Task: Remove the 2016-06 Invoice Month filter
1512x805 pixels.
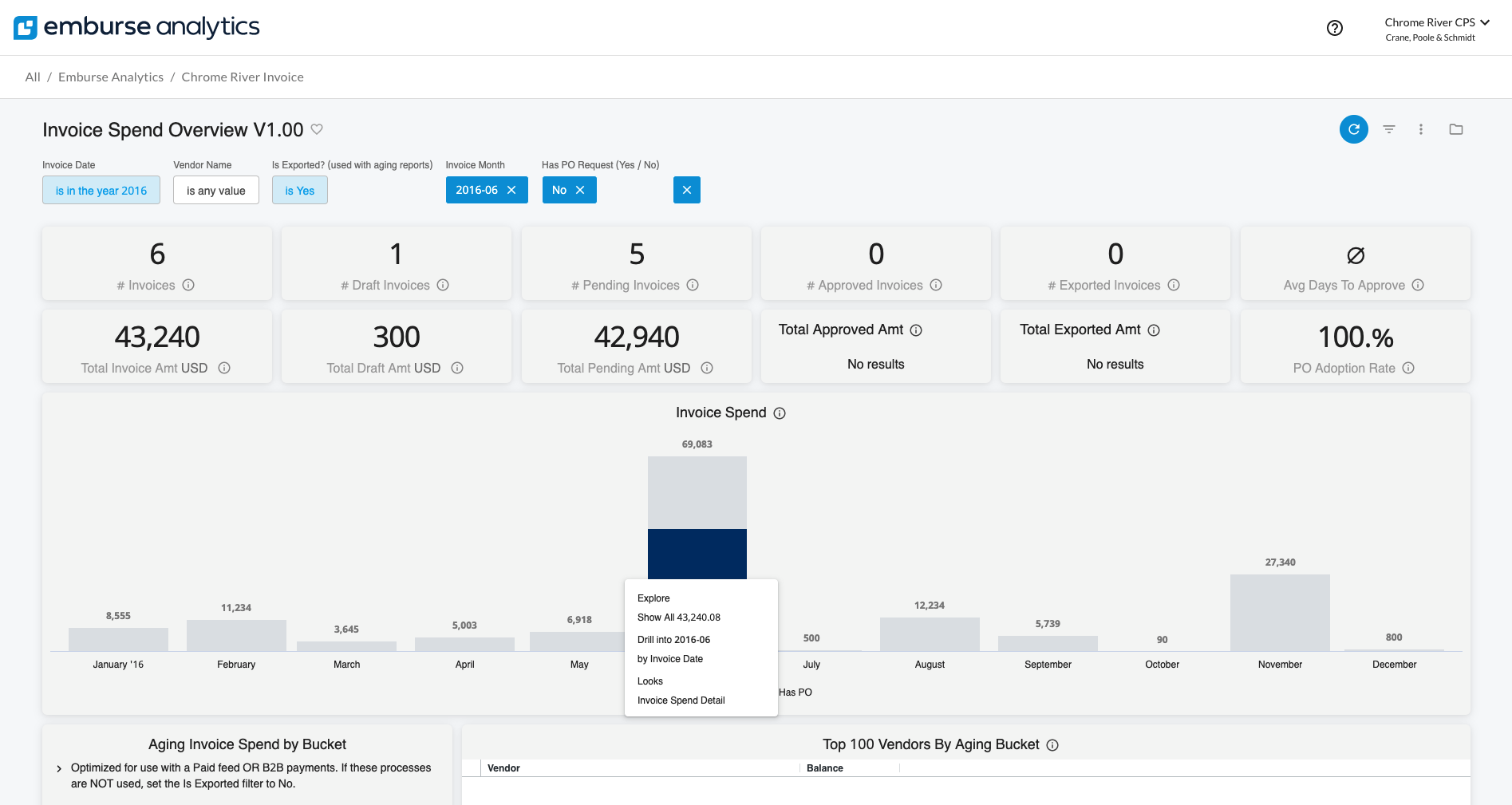Action: click(x=511, y=190)
